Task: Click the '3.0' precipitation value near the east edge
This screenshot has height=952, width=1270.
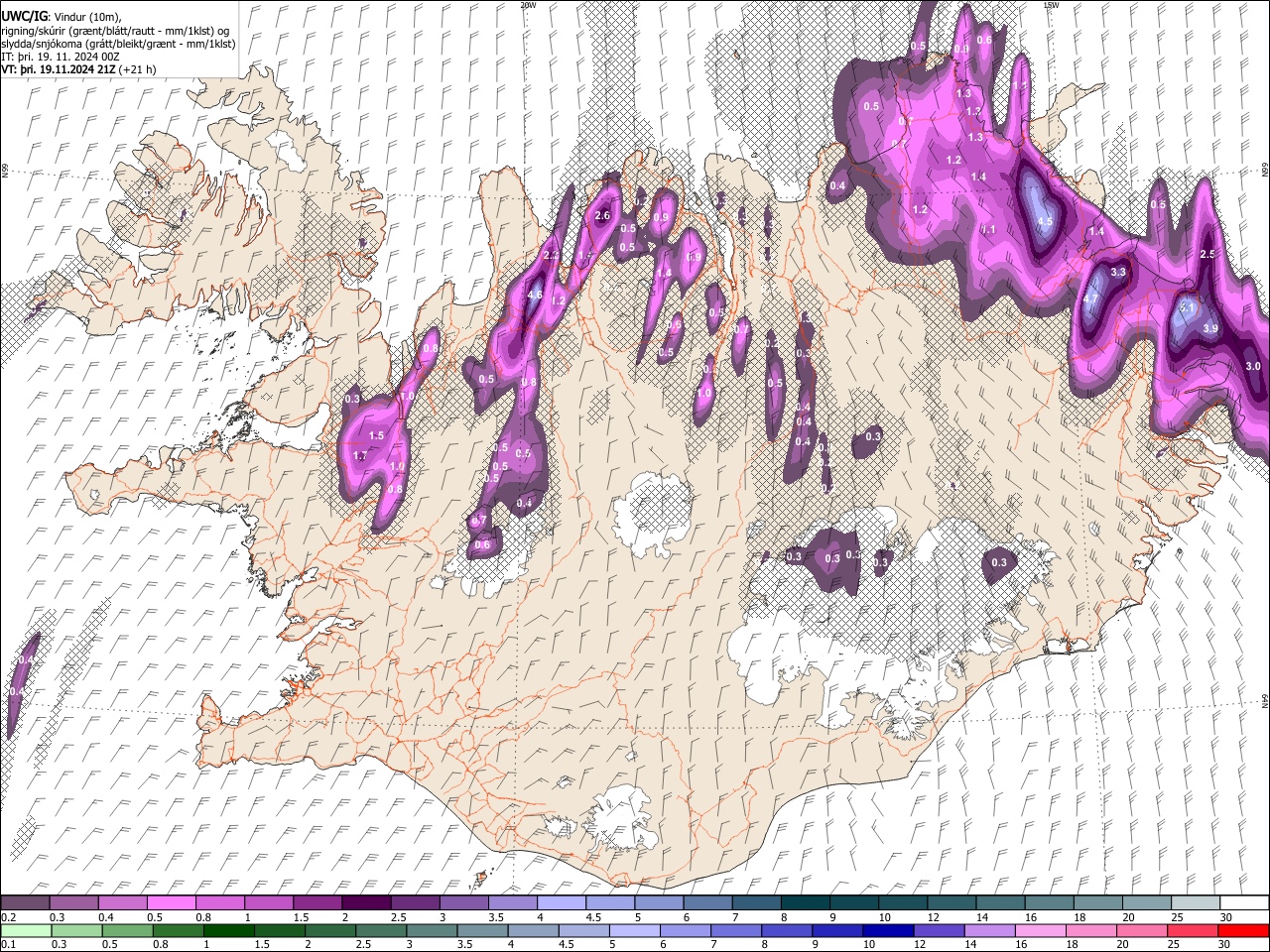Action: pyautogui.click(x=1253, y=366)
